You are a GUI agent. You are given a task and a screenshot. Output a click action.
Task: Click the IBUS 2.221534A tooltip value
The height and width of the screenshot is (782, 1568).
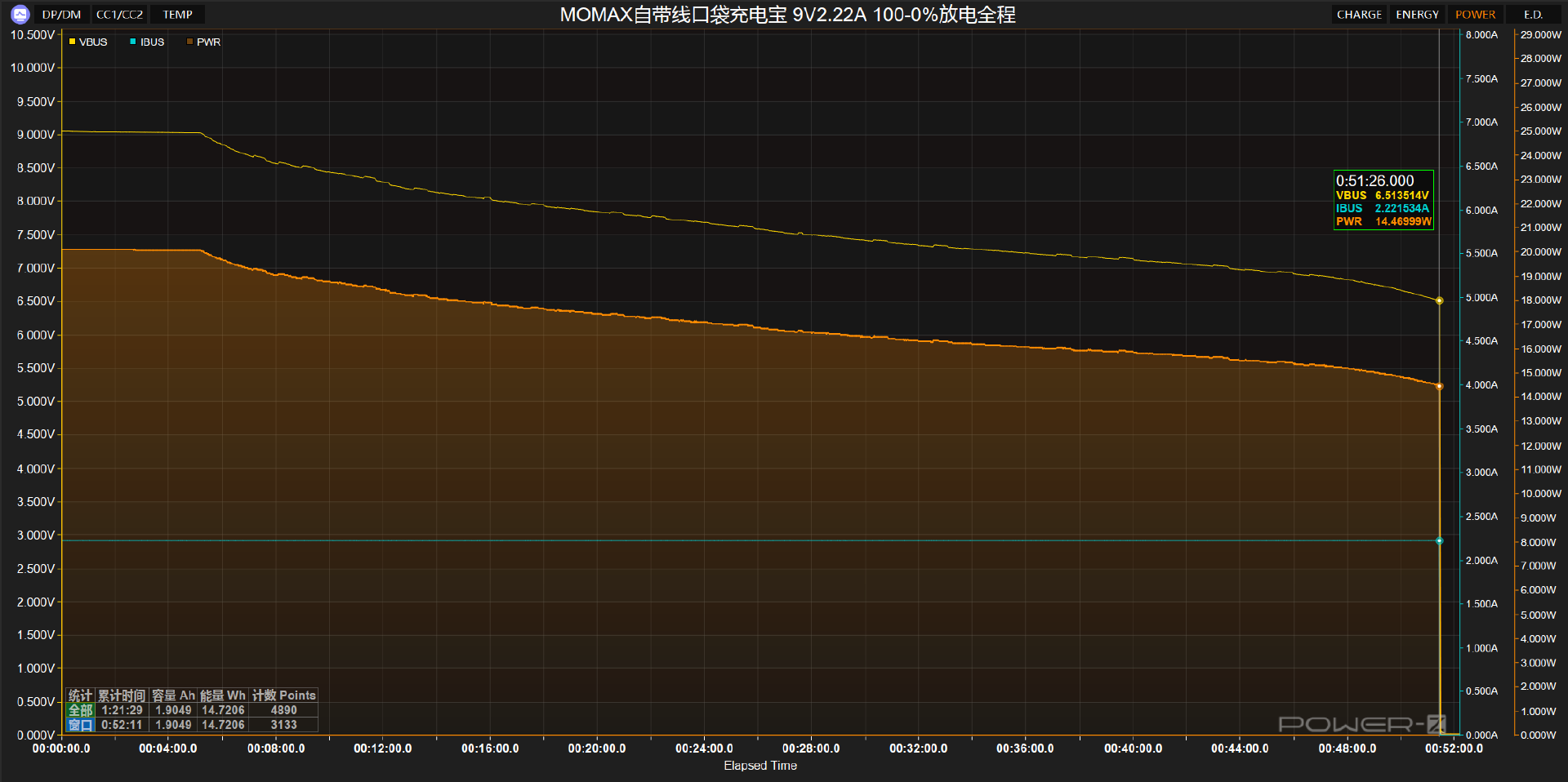1401,208
